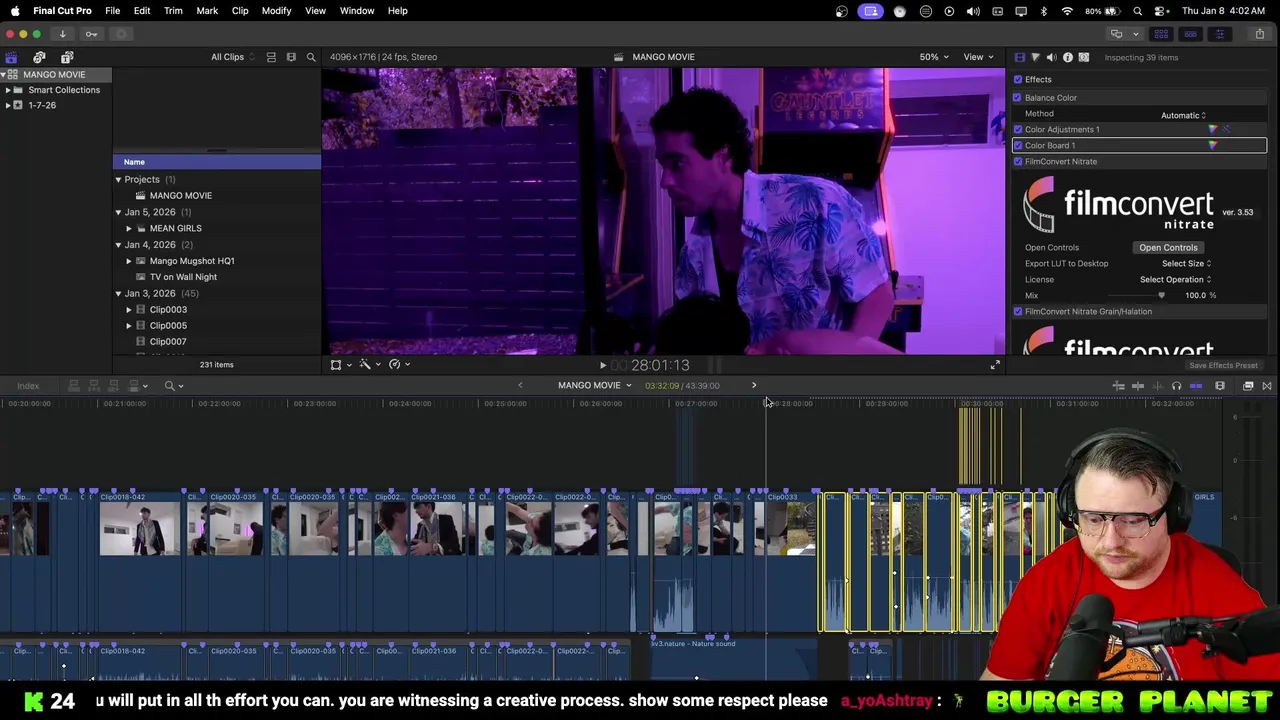Show the Info inspector icon
The height and width of the screenshot is (720, 1280).
coord(1067,57)
